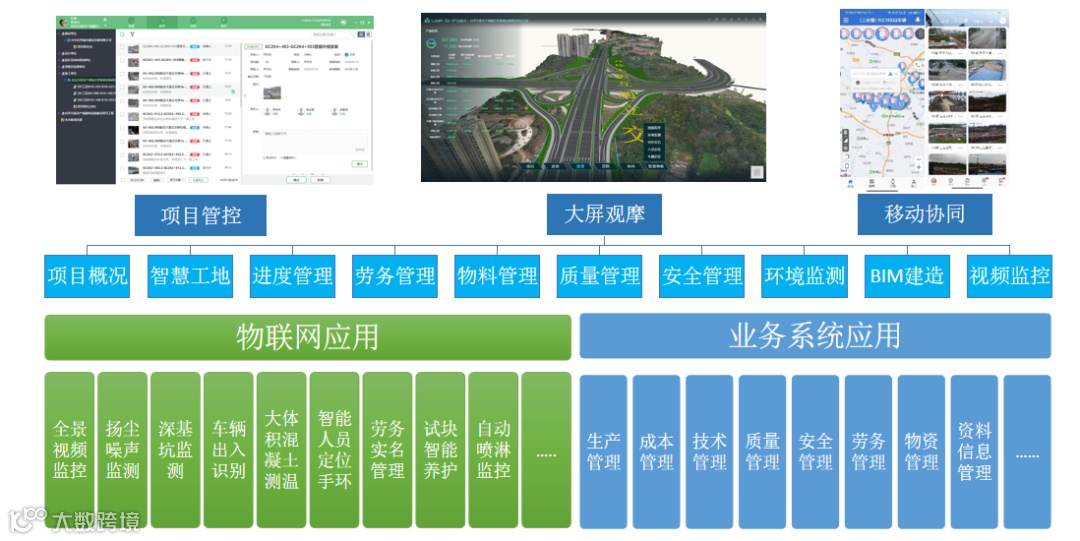The height and width of the screenshot is (541, 1080).
Task: Select the 车辆出入识别 green block
Action: [x=229, y=450]
